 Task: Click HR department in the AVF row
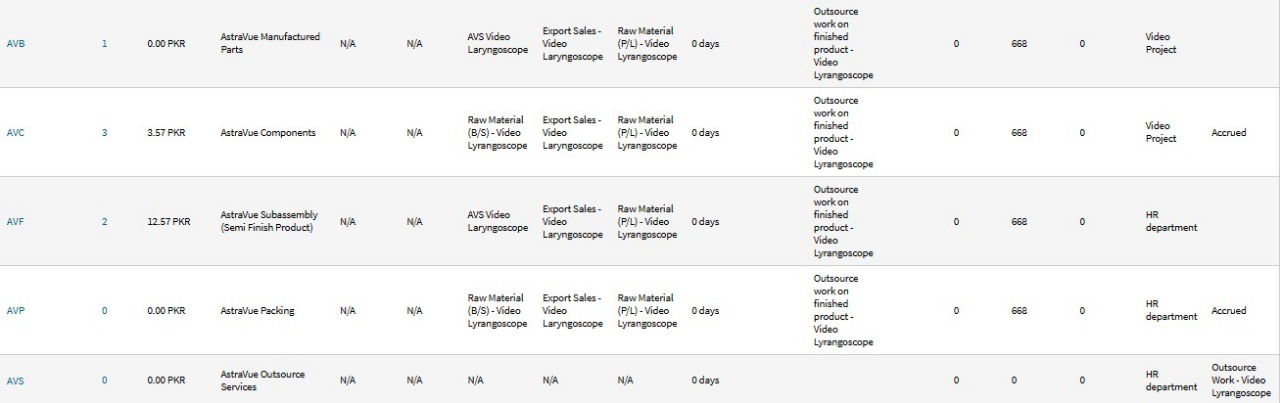pyautogui.click(x=1170, y=222)
